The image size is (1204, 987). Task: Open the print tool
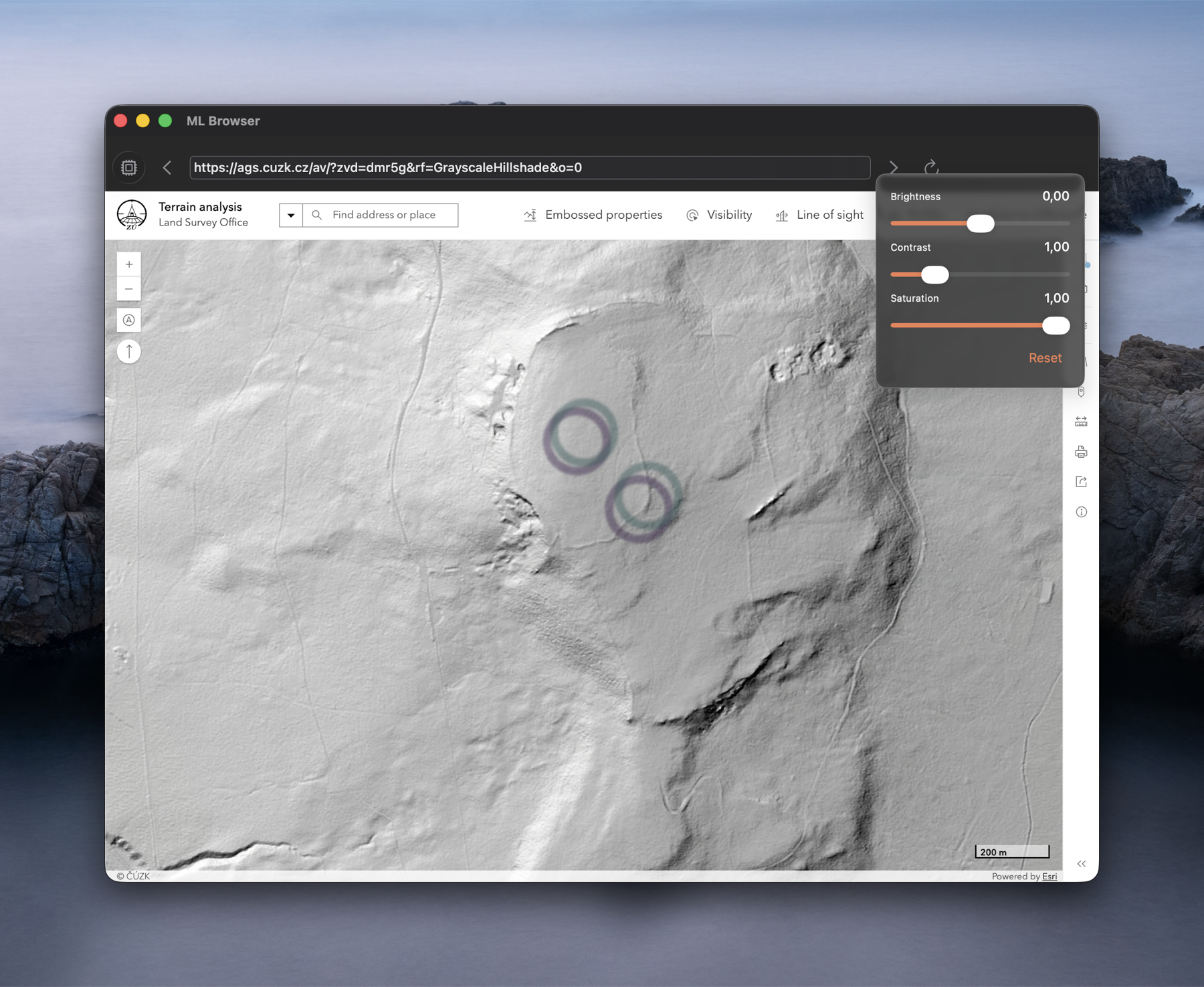[1081, 452]
